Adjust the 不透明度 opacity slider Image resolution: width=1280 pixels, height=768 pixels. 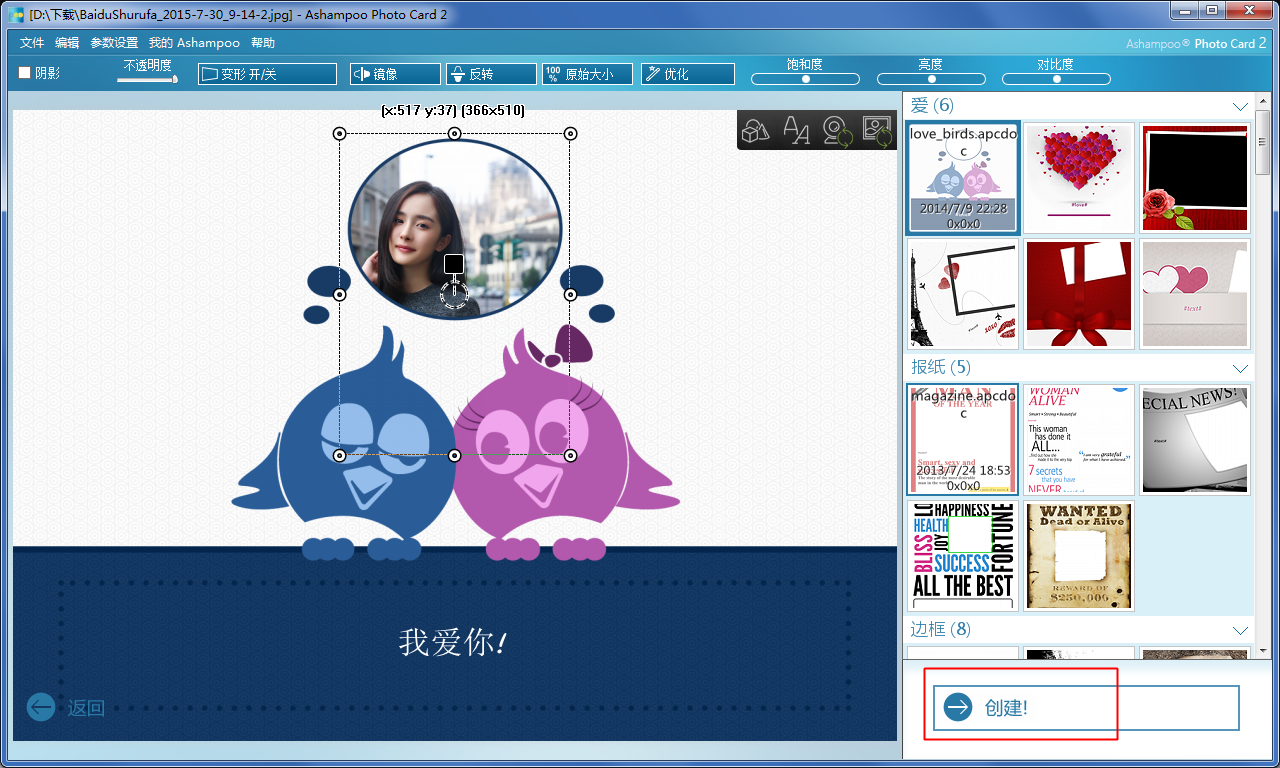147,79
